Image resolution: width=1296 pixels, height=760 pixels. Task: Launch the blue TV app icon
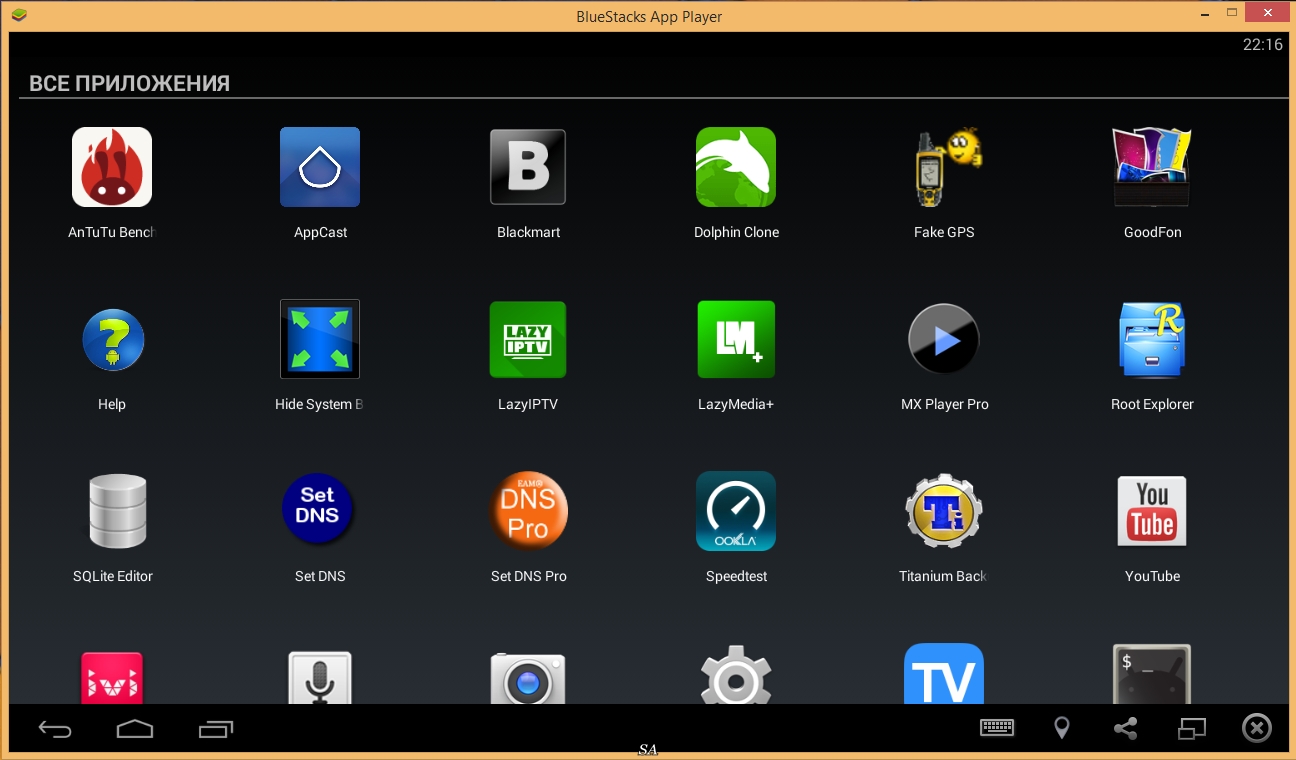tap(944, 674)
